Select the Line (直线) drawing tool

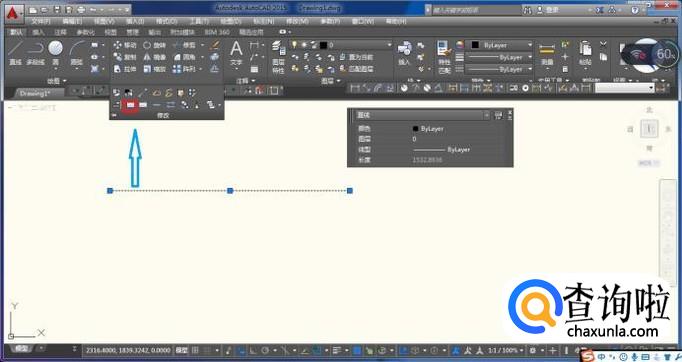[x=15, y=53]
